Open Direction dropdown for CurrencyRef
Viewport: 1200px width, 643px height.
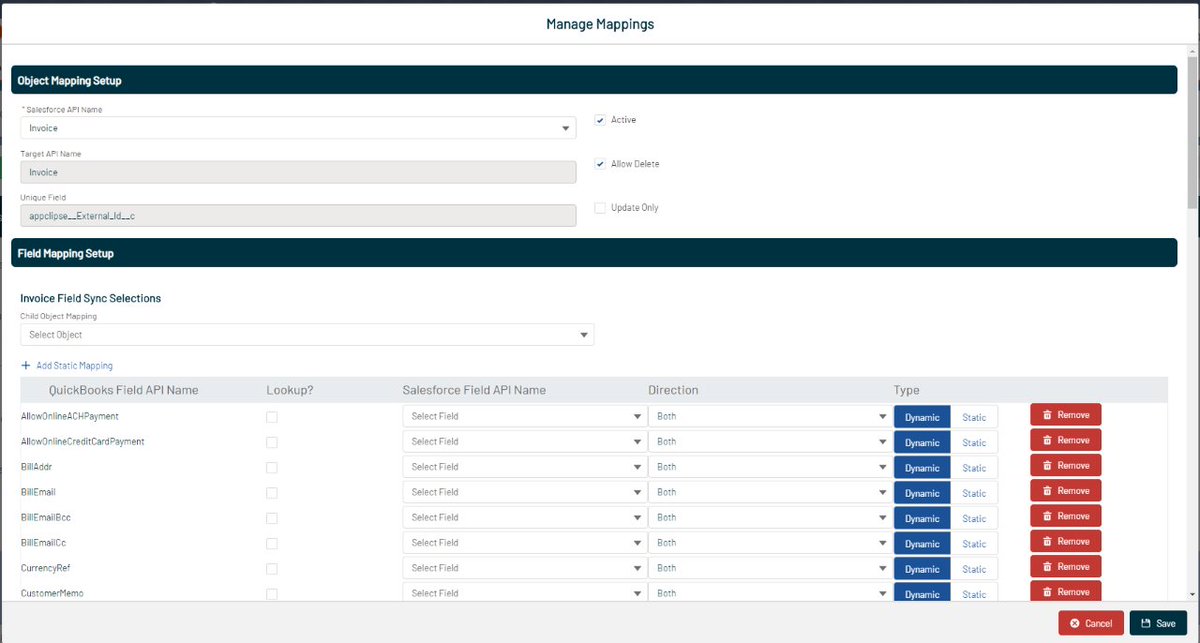[770, 568]
